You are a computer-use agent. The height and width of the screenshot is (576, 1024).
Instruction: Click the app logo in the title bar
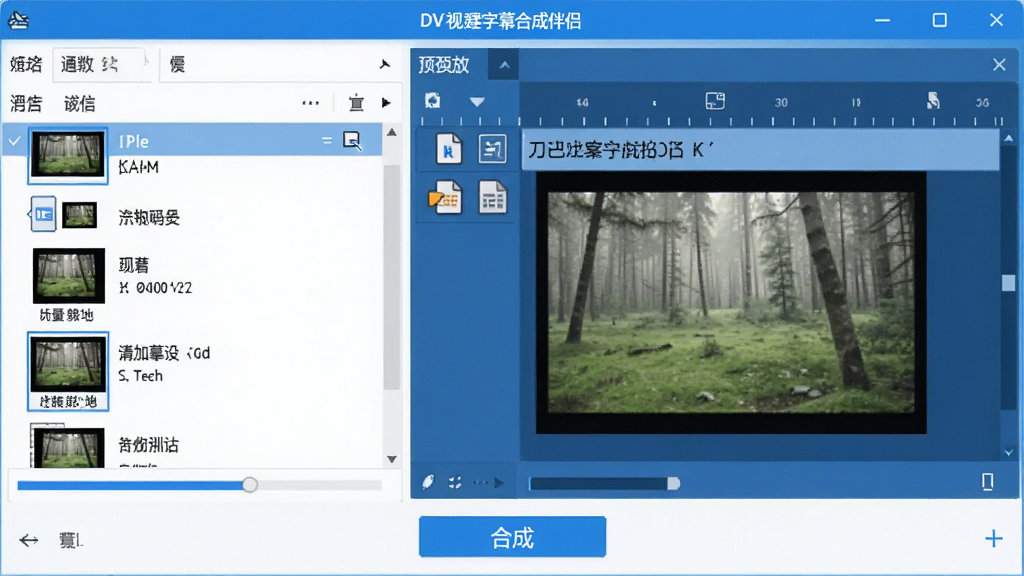(x=18, y=20)
